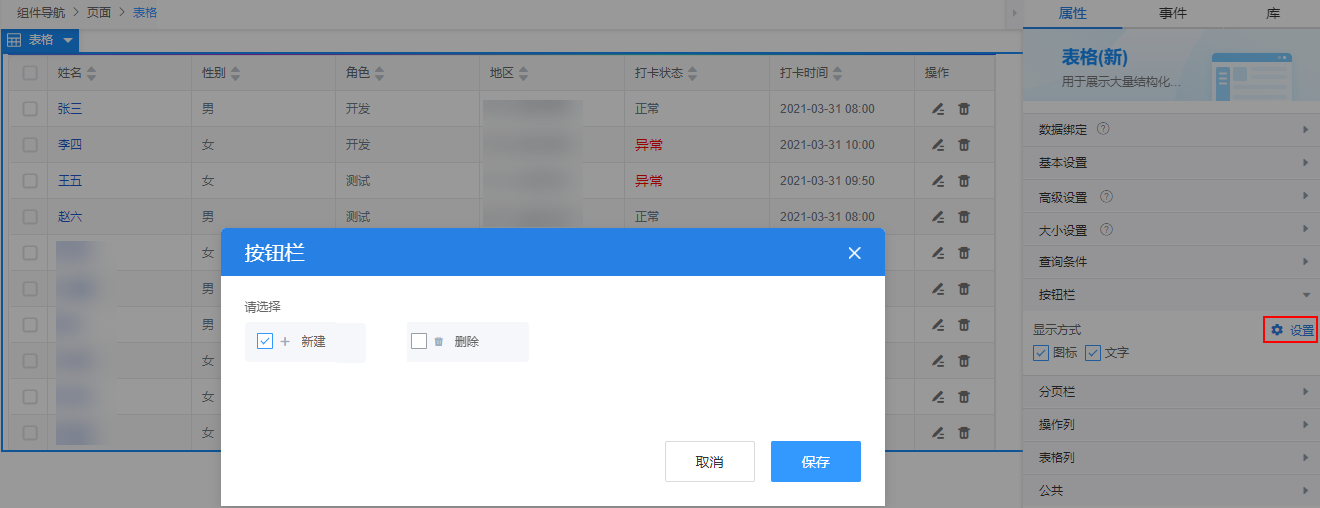The height and width of the screenshot is (508, 1320).
Task: Click the trash icon in 李四 row
Action: pos(964,145)
